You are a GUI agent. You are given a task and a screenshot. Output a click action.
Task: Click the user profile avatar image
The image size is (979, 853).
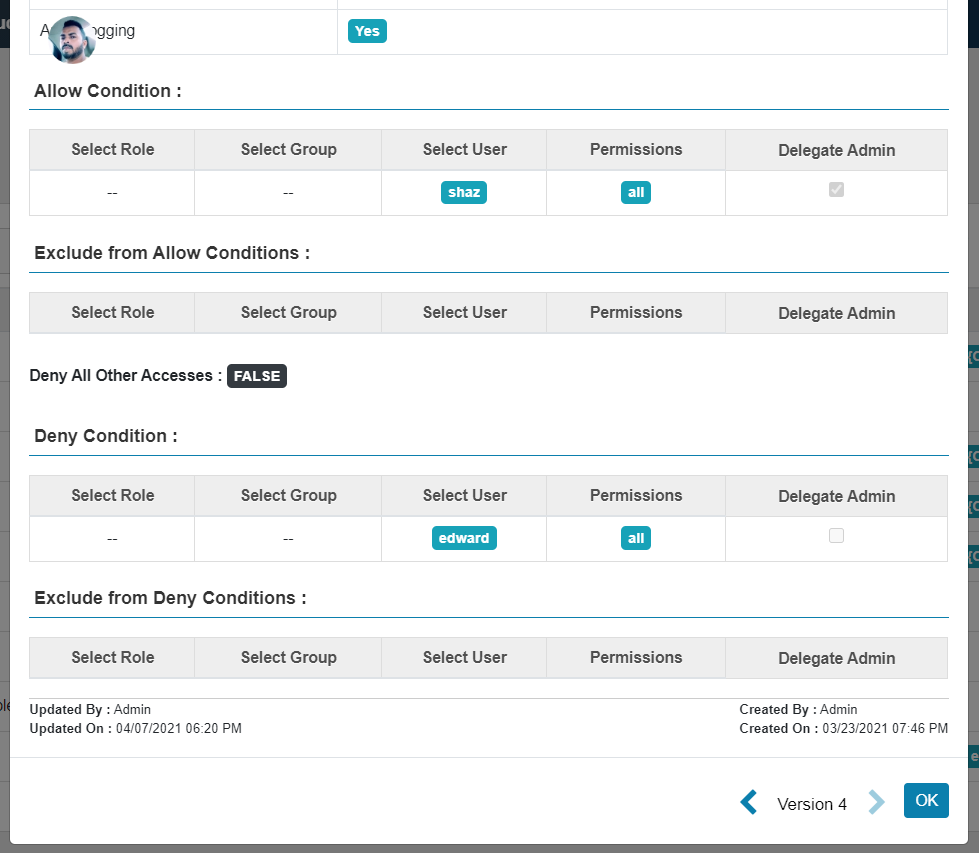click(70, 40)
